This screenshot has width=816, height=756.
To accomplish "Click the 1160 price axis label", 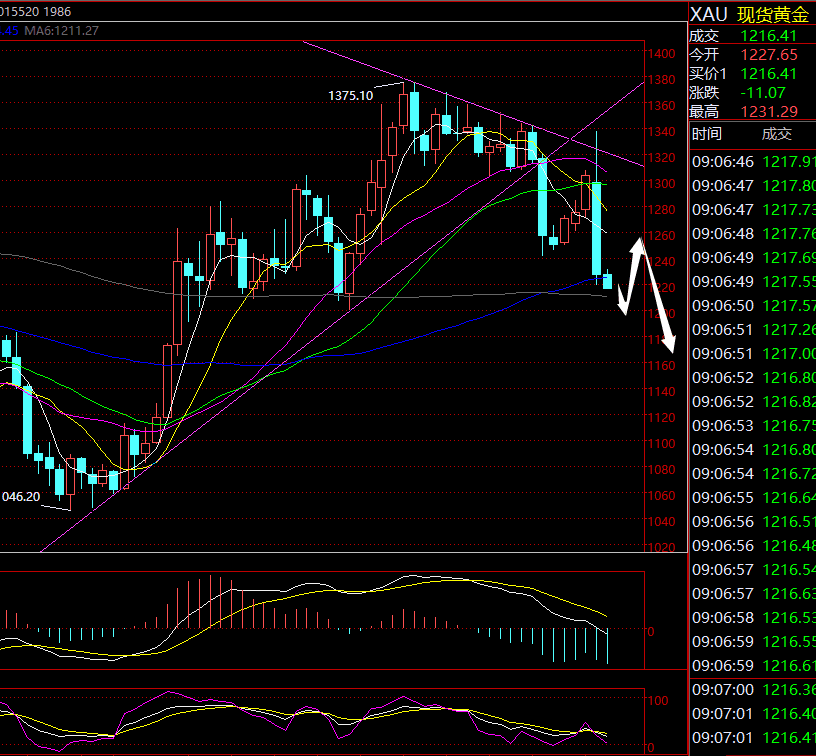I will click(x=661, y=366).
